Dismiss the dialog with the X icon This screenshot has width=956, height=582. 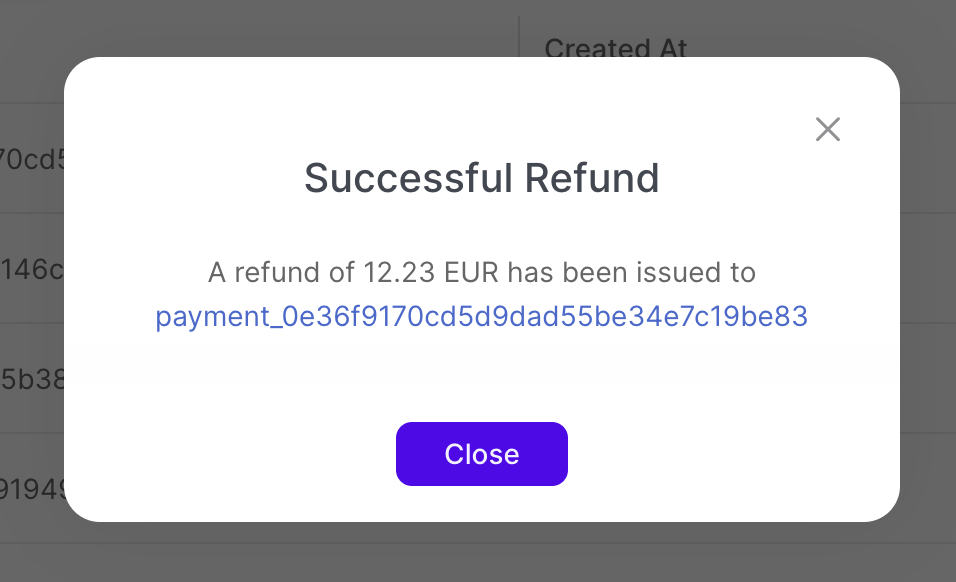[x=827, y=129]
